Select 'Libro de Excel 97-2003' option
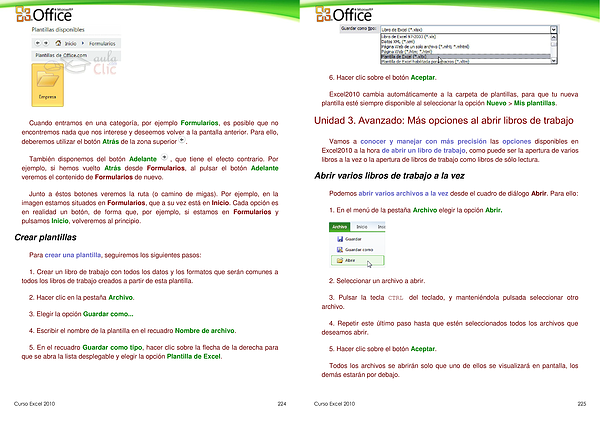The height and width of the screenshot is (424, 600). (408, 37)
